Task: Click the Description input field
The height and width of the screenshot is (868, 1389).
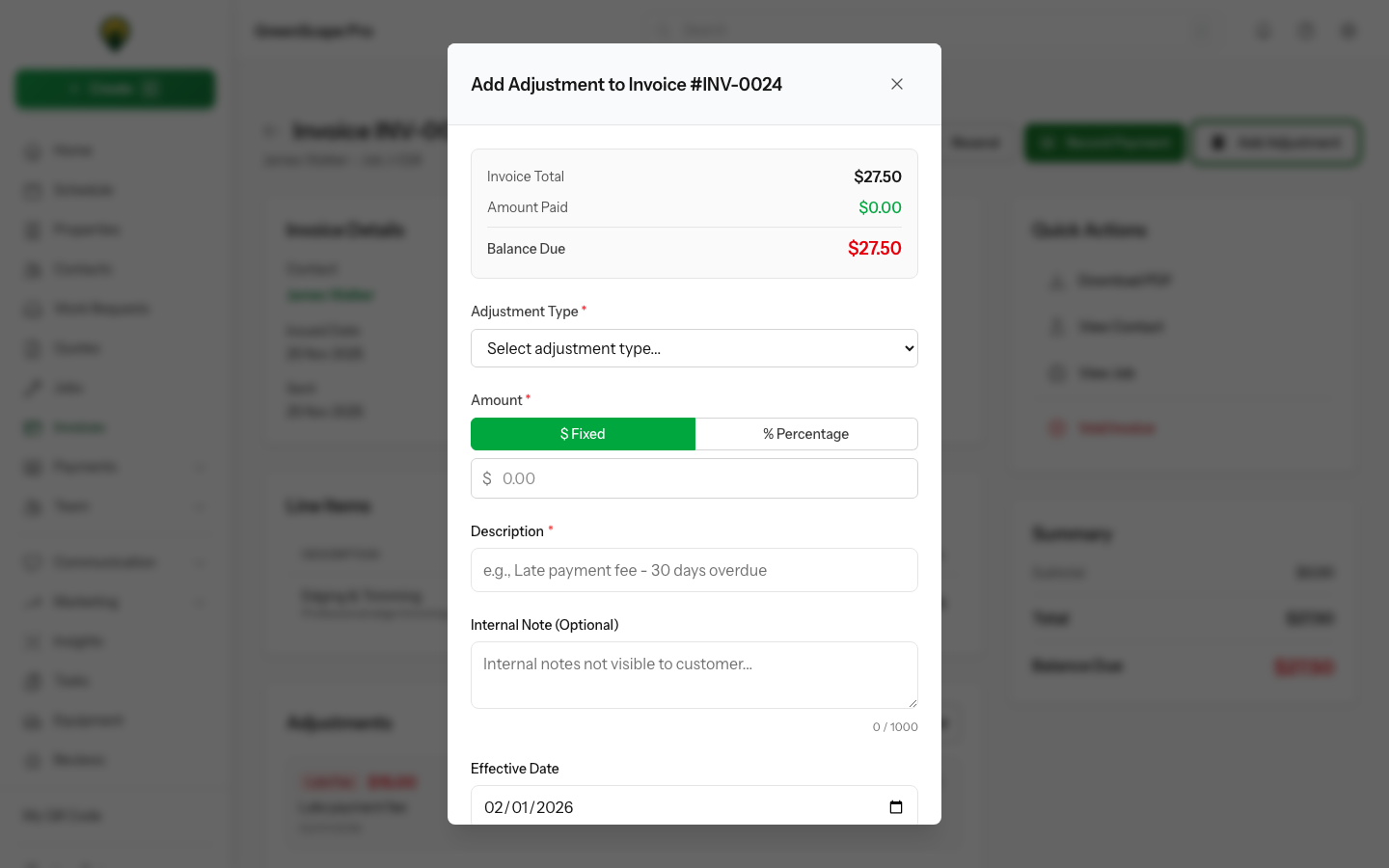Action: tap(694, 570)
